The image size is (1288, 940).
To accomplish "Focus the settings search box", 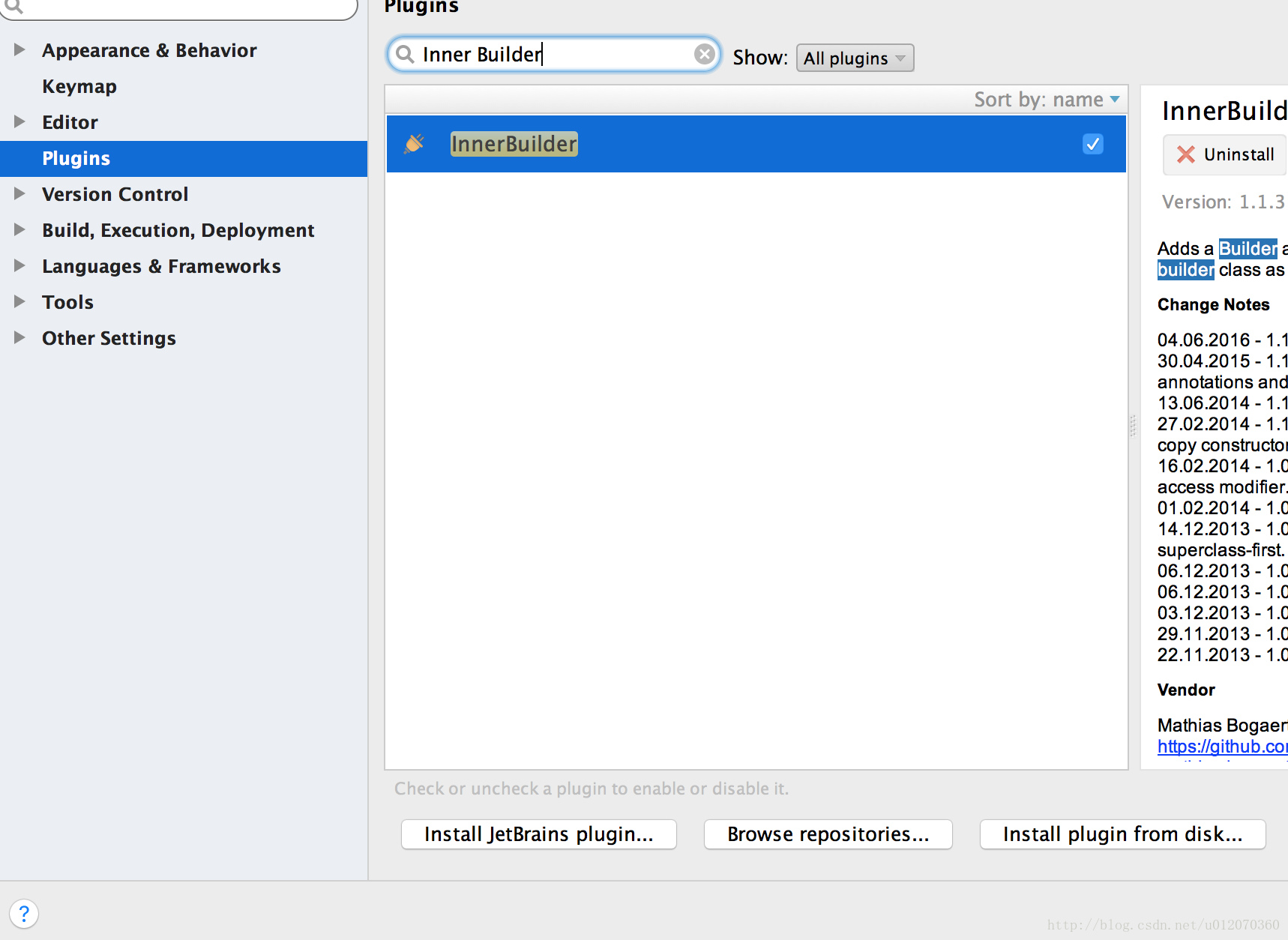I will [178, 7].
